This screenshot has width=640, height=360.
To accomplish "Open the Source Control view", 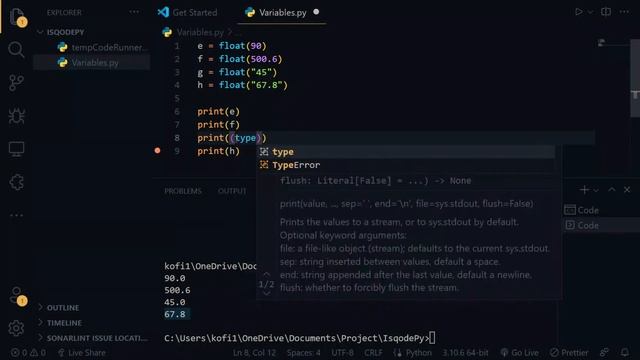I will click(x=16, y=83).
